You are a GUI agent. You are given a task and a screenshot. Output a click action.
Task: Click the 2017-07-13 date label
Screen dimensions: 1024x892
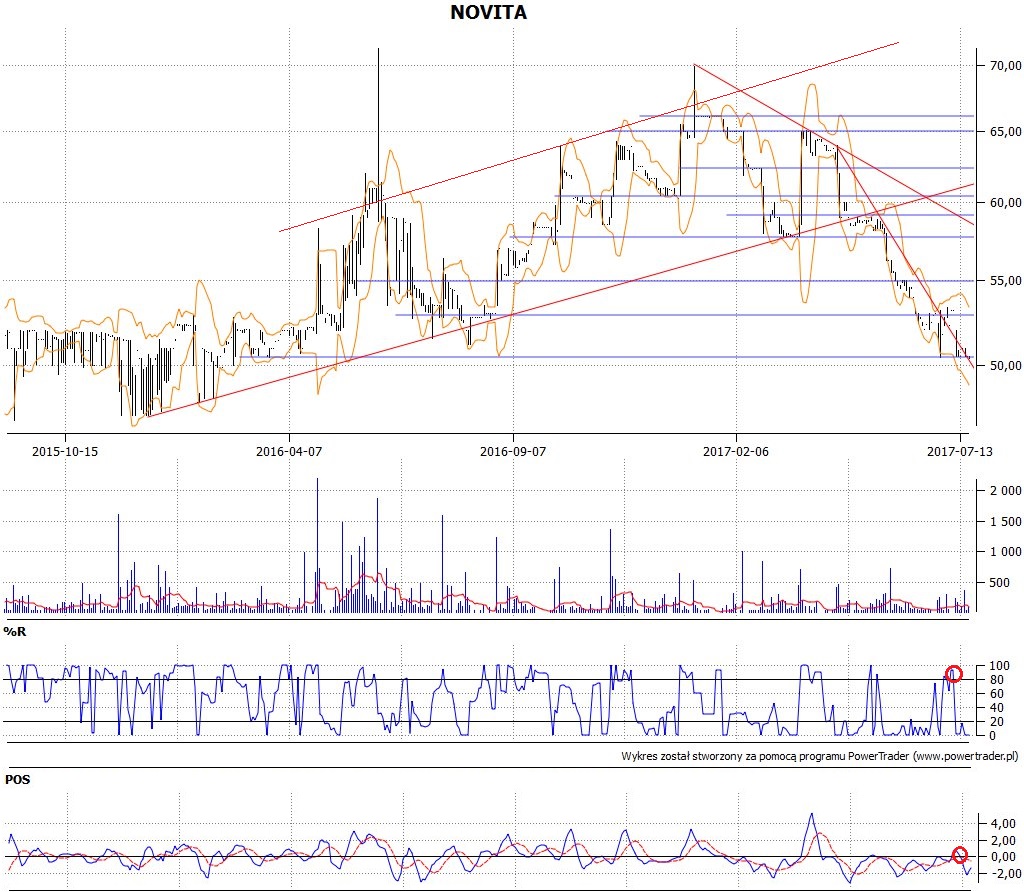coord(959,451)
